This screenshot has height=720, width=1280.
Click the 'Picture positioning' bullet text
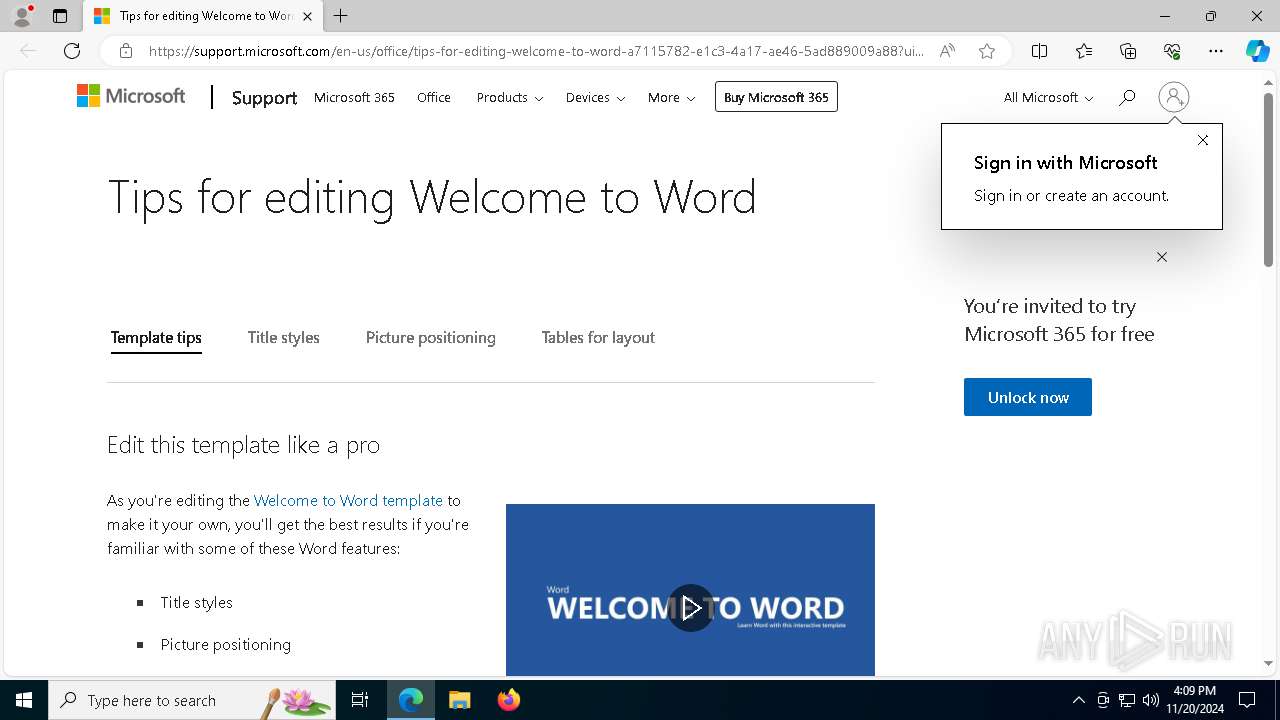[x=226, y=645]
